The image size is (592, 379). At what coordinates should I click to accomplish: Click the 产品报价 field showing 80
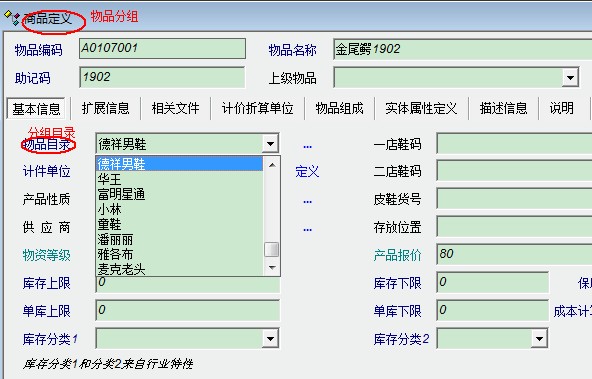point(514,254)
